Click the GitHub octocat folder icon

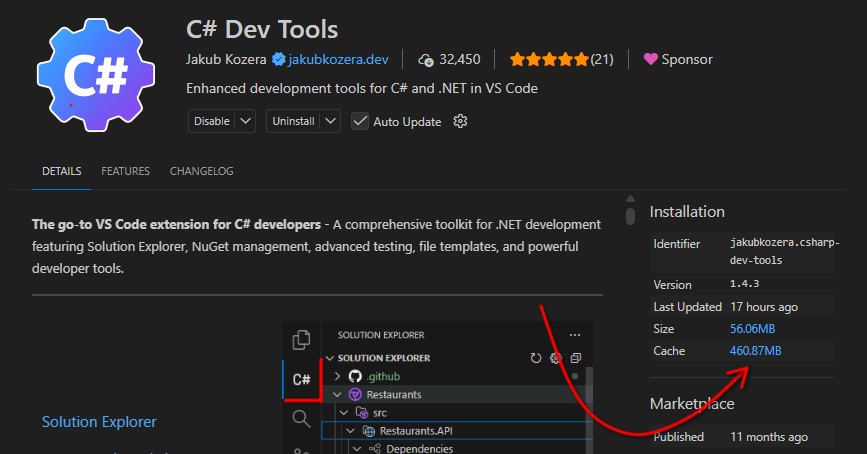coord(355,377)
